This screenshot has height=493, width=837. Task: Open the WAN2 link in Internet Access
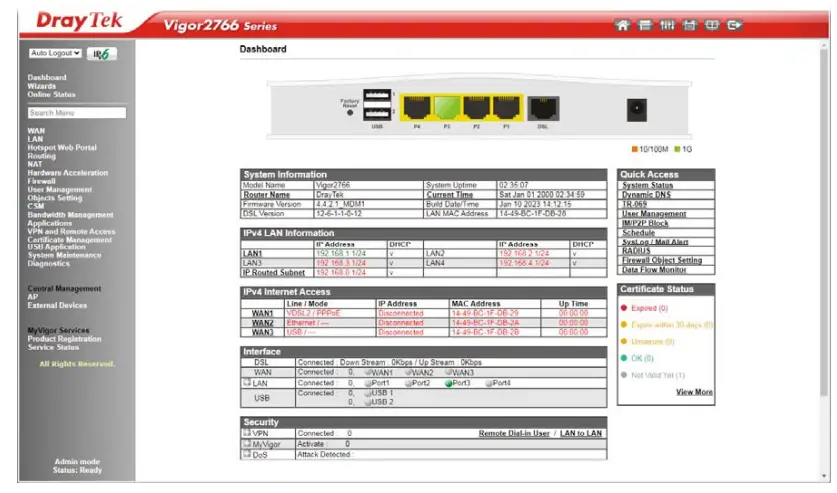pos(262,323)
